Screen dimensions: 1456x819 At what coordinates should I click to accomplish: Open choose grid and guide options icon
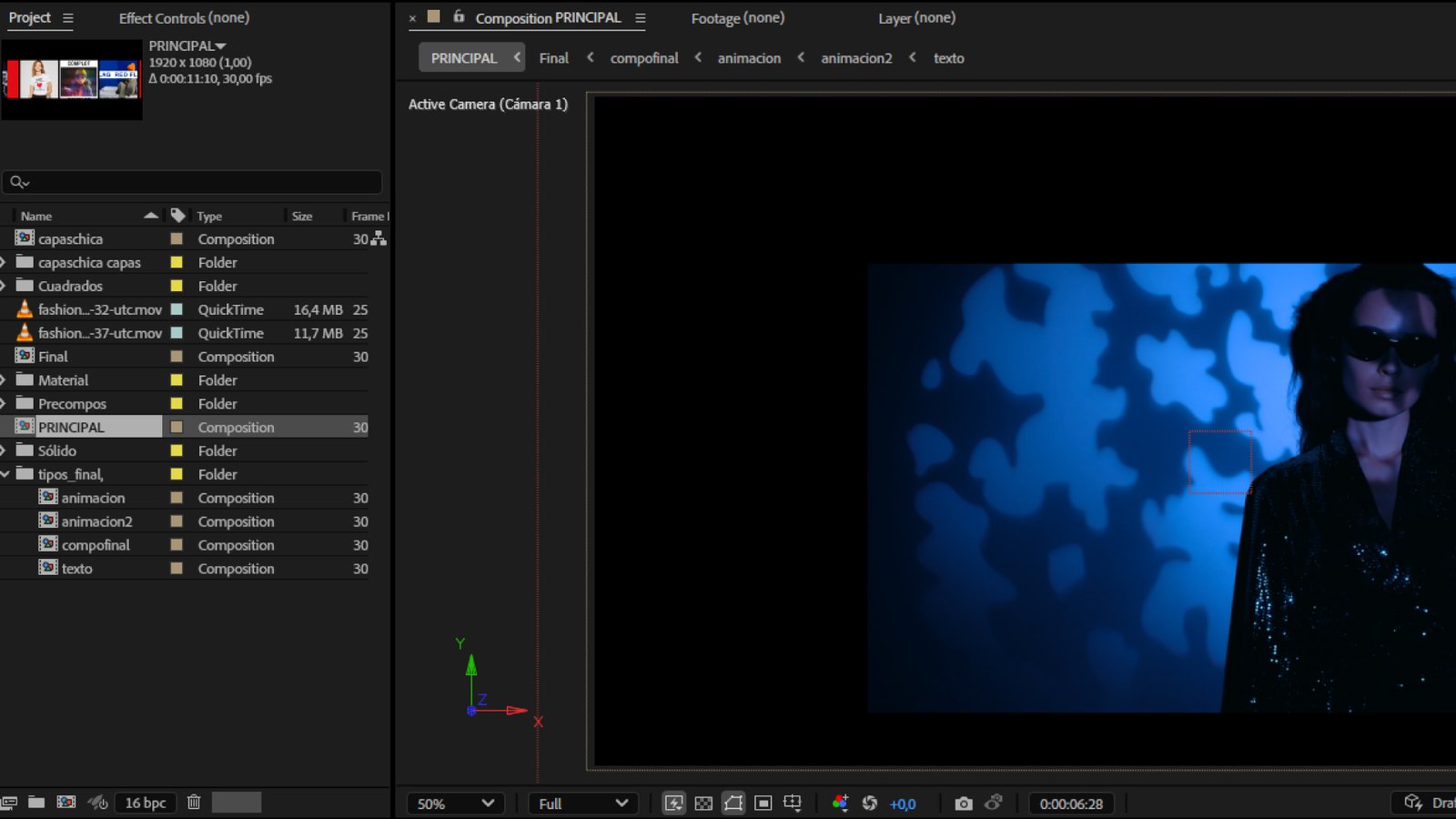click(x=793, y=803)
